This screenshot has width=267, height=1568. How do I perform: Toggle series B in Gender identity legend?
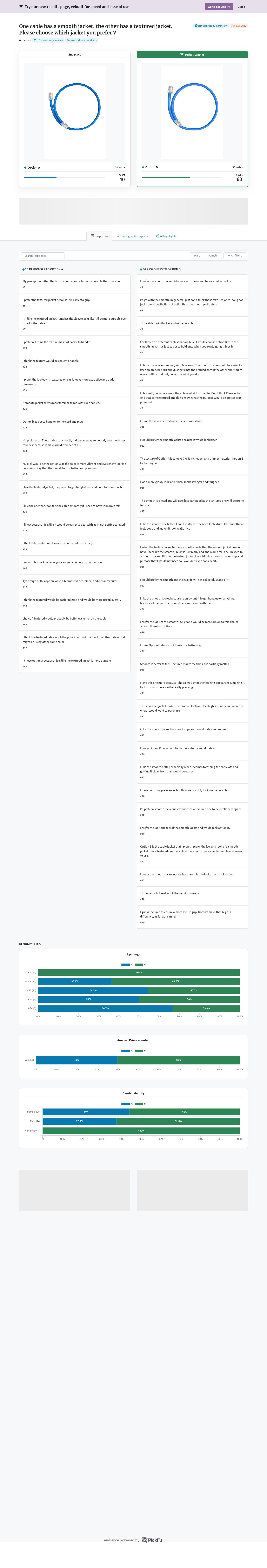click(140, 1104)
